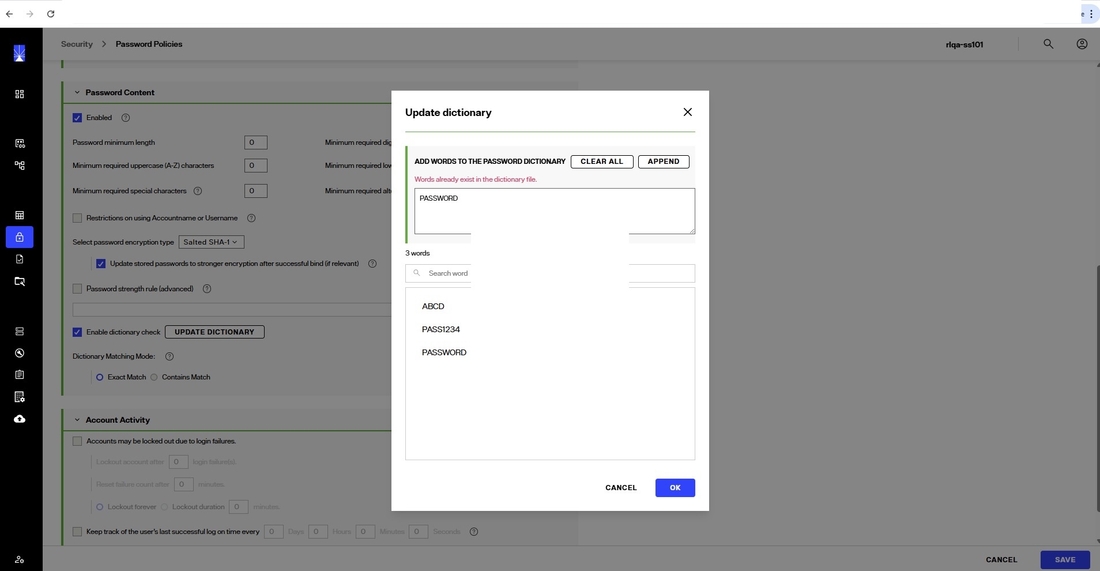Open the clipboard icon in sidebar
This screenshot has height=571, width=1100.
(20, 375)
